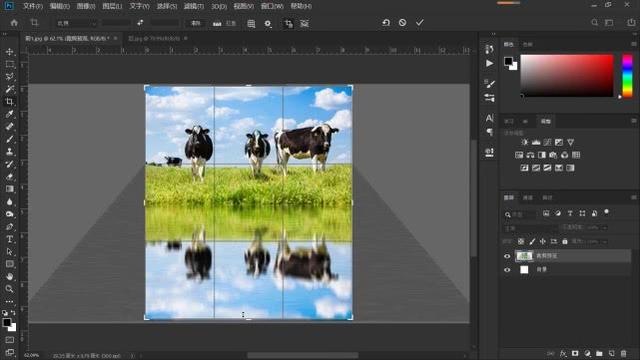
Task: Commit the crop with the checkmark
Action: coord(420,23)
